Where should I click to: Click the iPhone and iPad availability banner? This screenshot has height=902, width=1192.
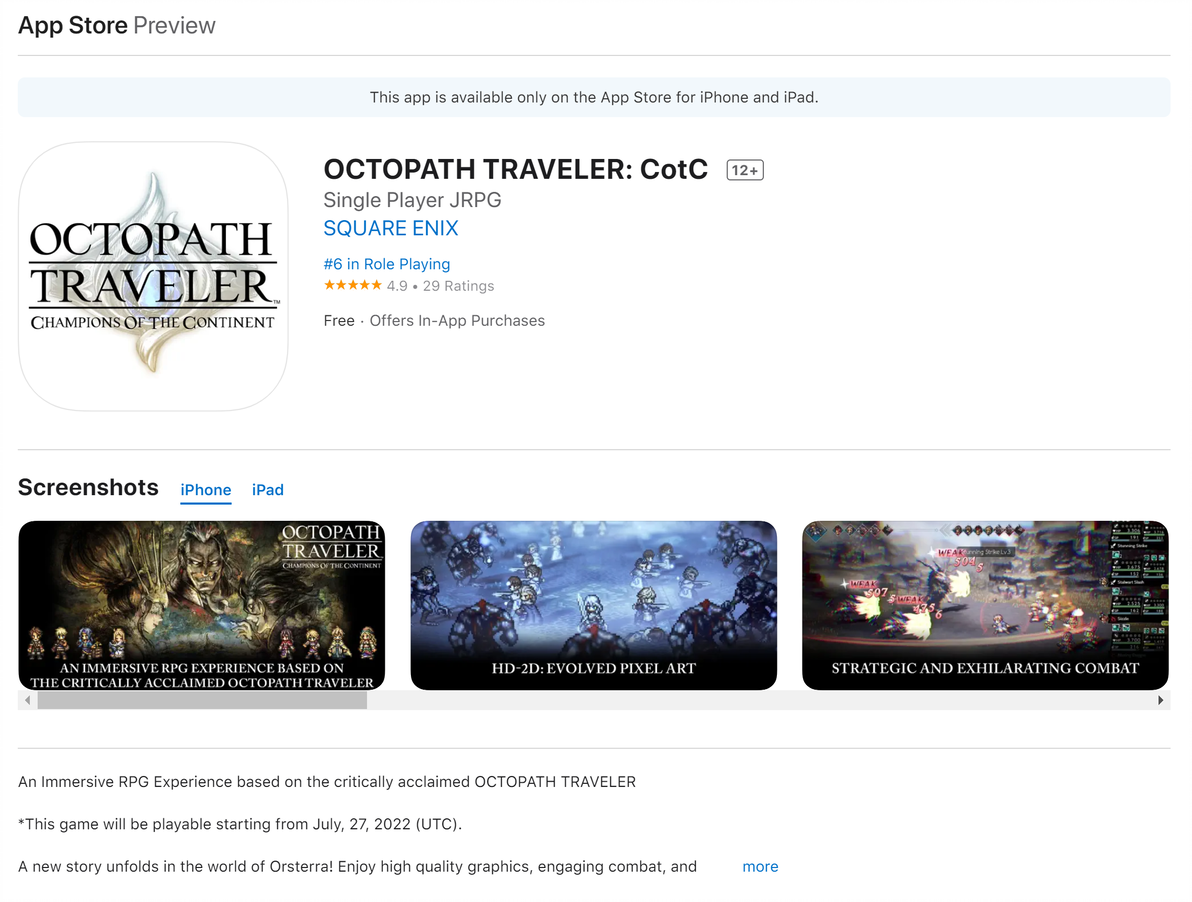click(x=594, y=97)
